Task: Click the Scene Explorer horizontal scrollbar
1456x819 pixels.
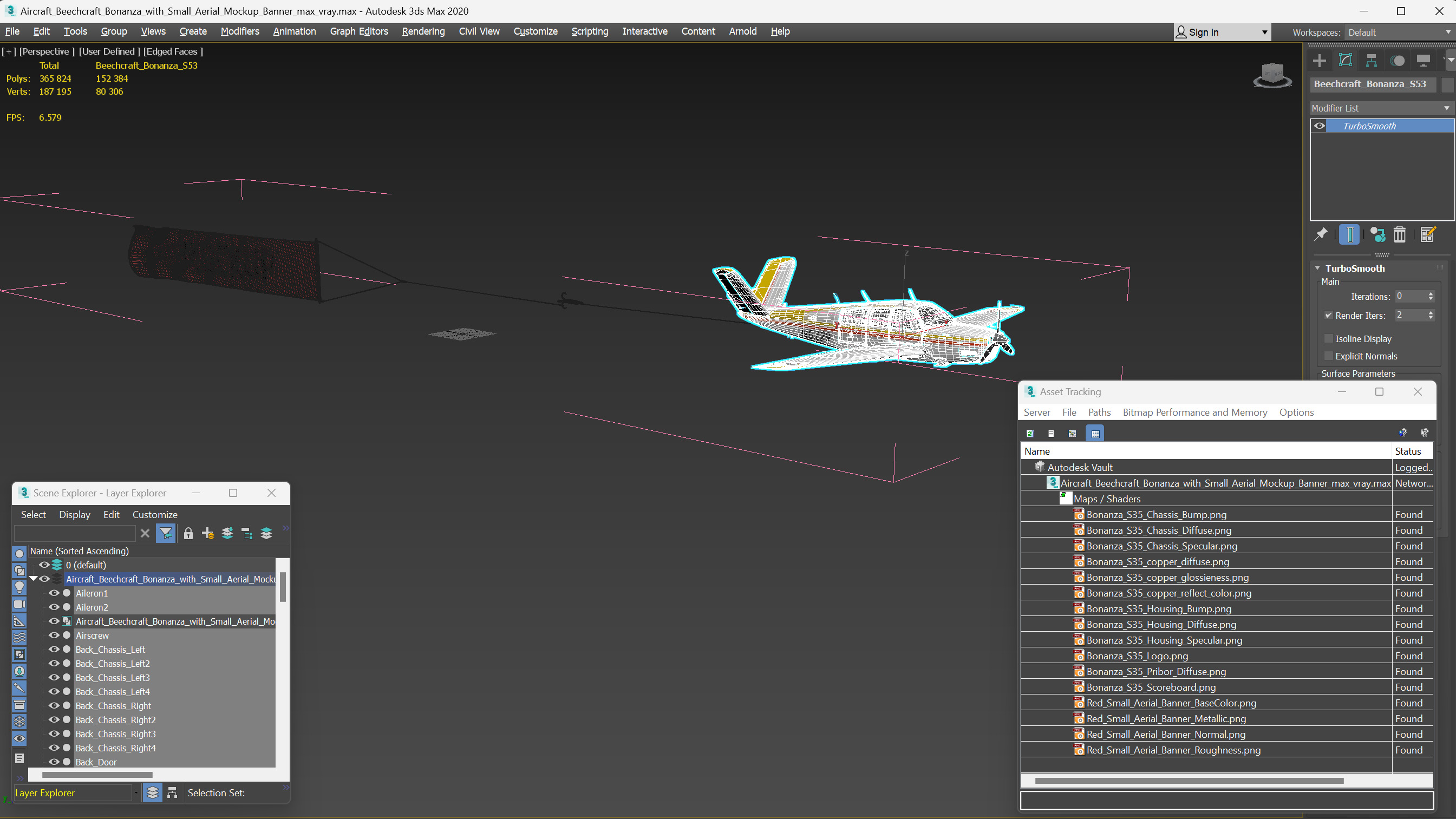Action: [97, 775]
